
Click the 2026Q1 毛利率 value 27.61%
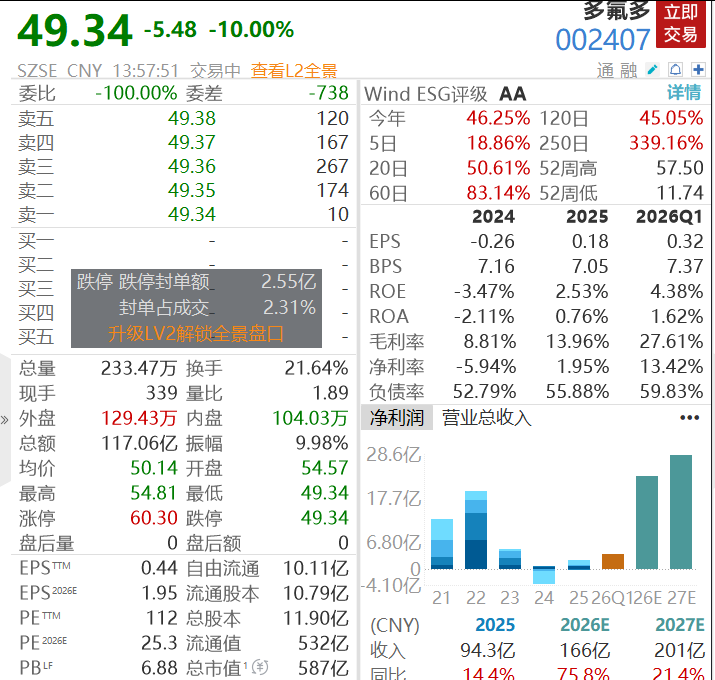671,341
